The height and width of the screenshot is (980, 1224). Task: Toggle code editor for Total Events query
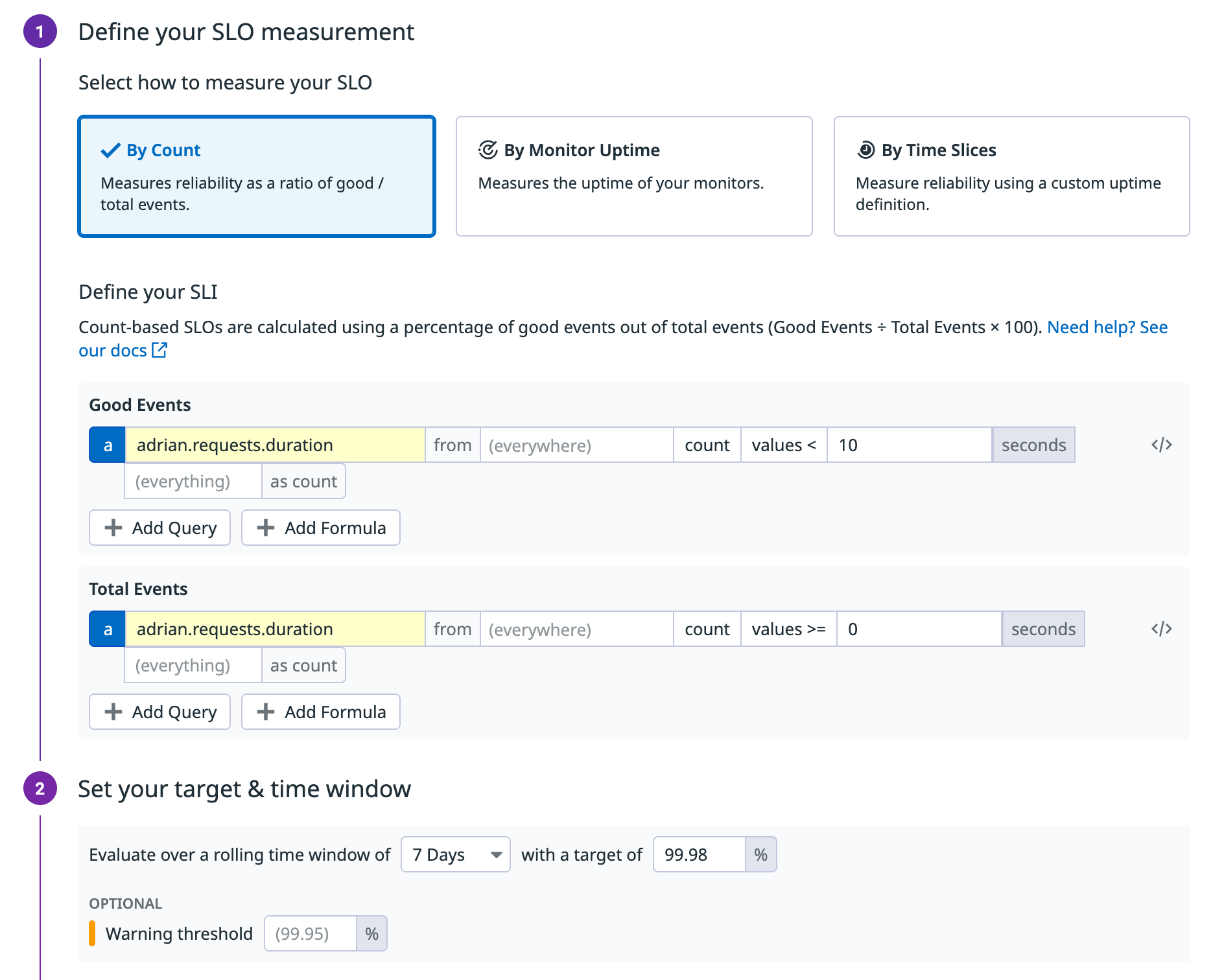click(1161, 629)
